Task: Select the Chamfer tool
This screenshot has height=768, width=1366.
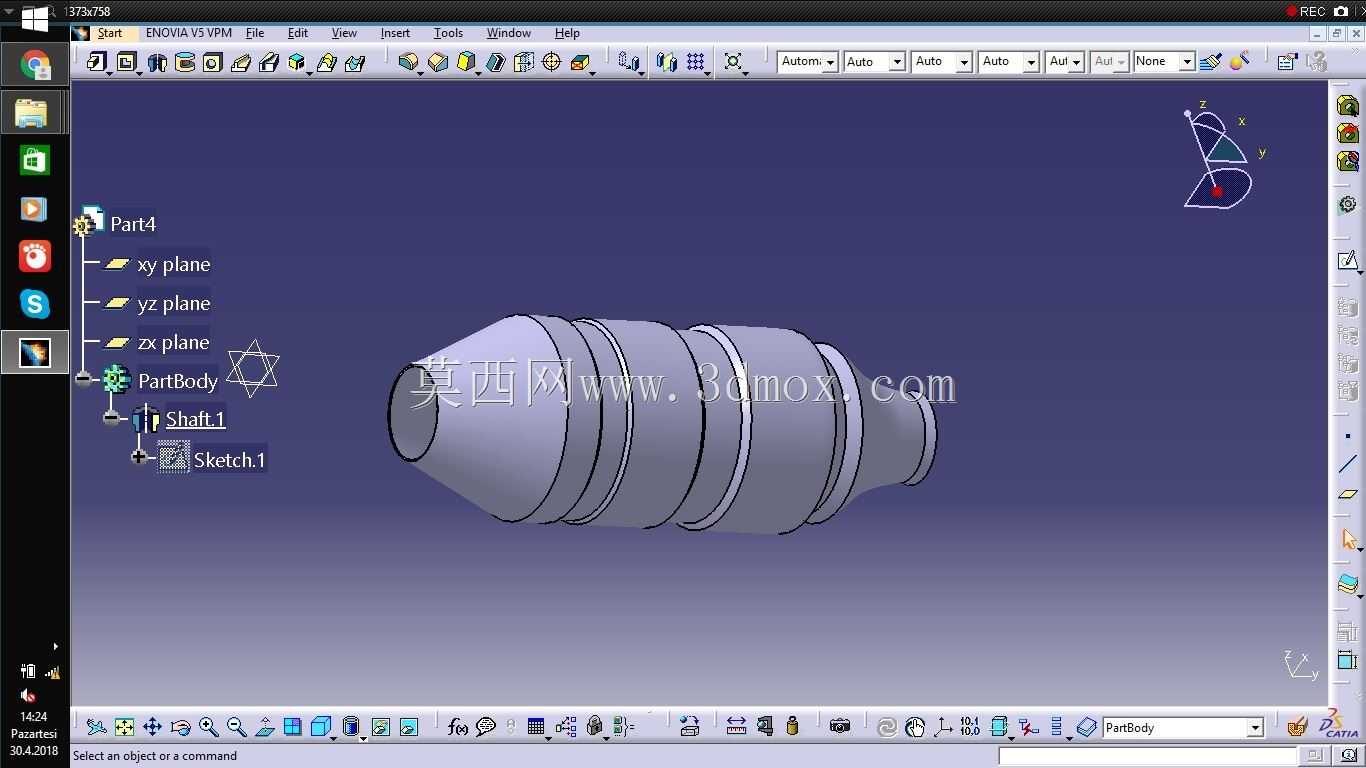Action: coord(437,62)
